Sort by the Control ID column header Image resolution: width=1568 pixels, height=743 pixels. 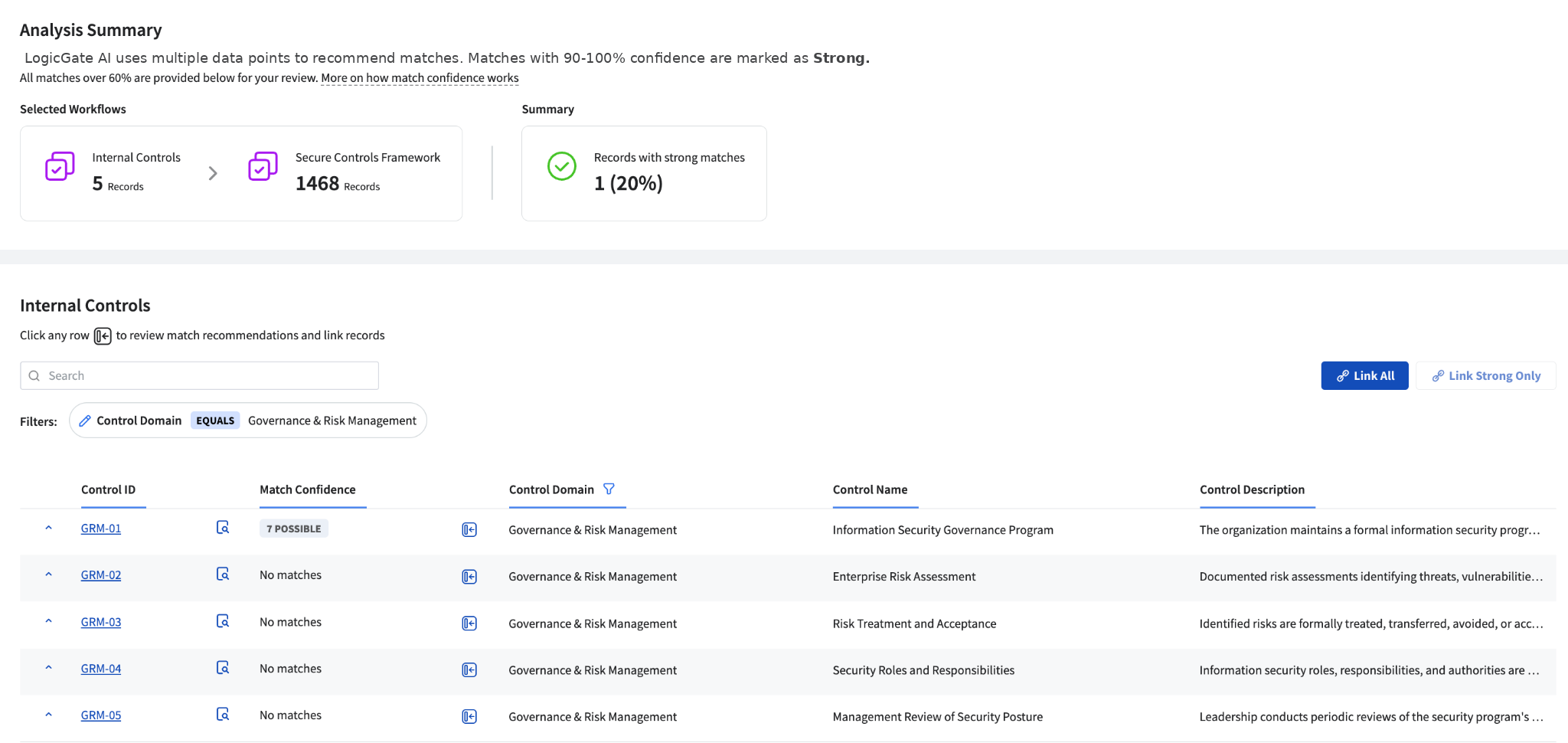tap(108, 490)
